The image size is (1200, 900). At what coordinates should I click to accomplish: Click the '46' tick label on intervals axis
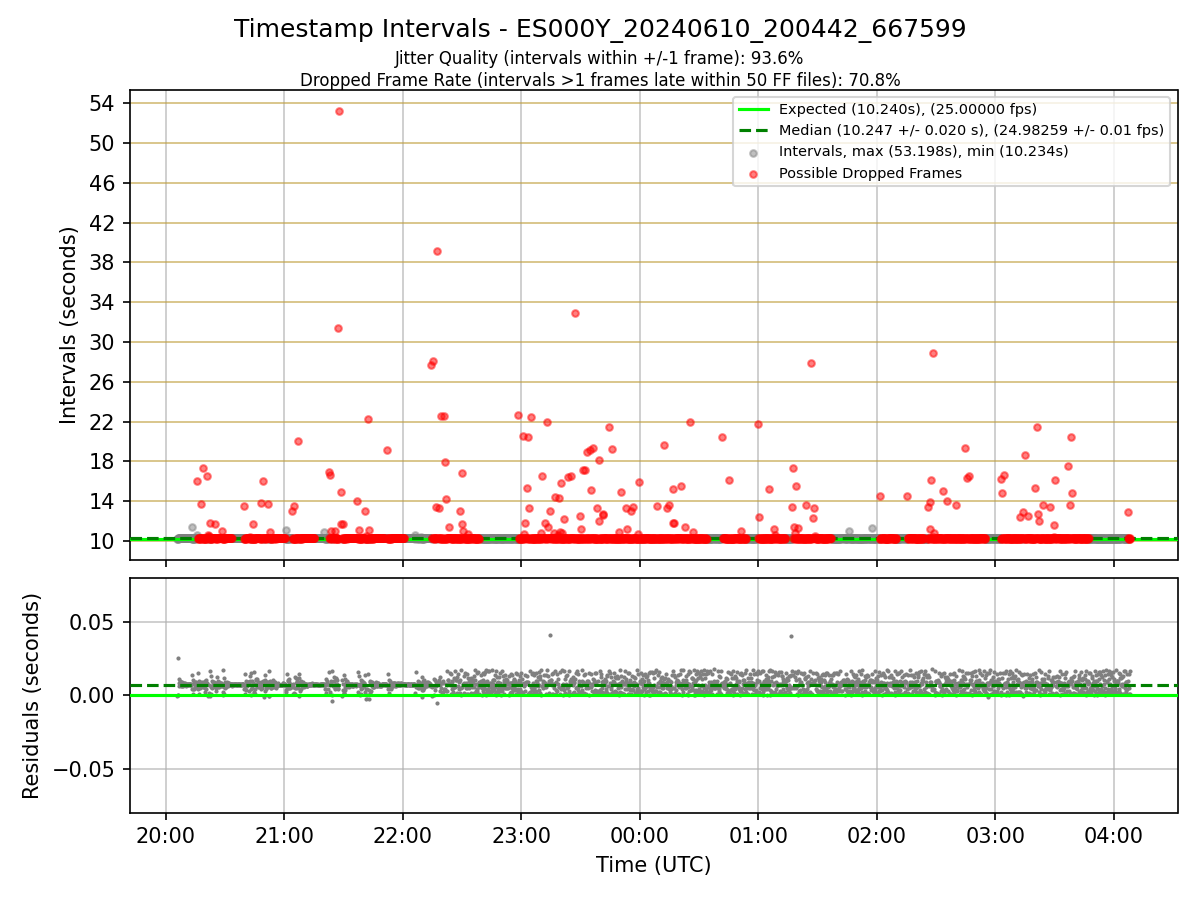click(x=104, y=183)
